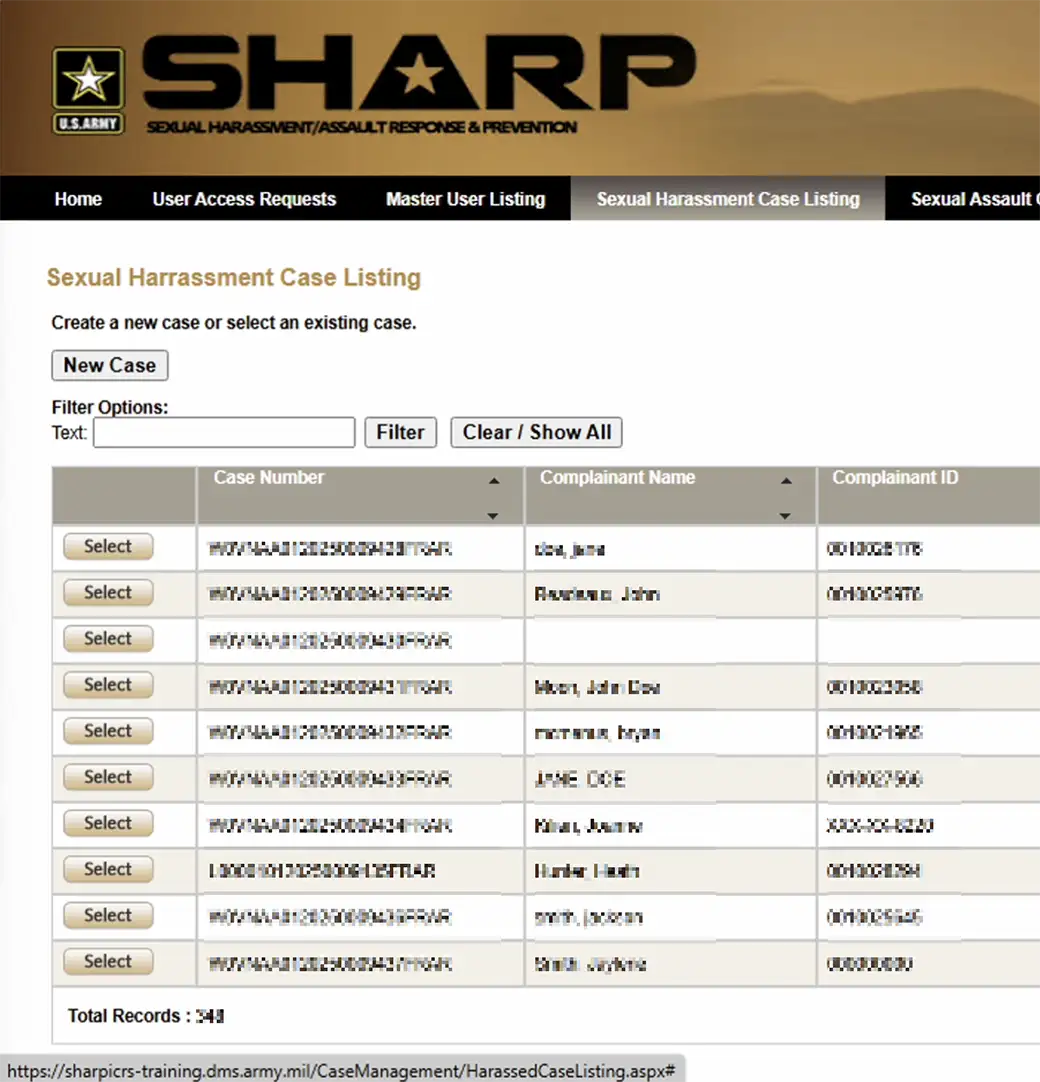Open the User Access Requests tab
1040x1082 pixels.
tap(244, 199)
